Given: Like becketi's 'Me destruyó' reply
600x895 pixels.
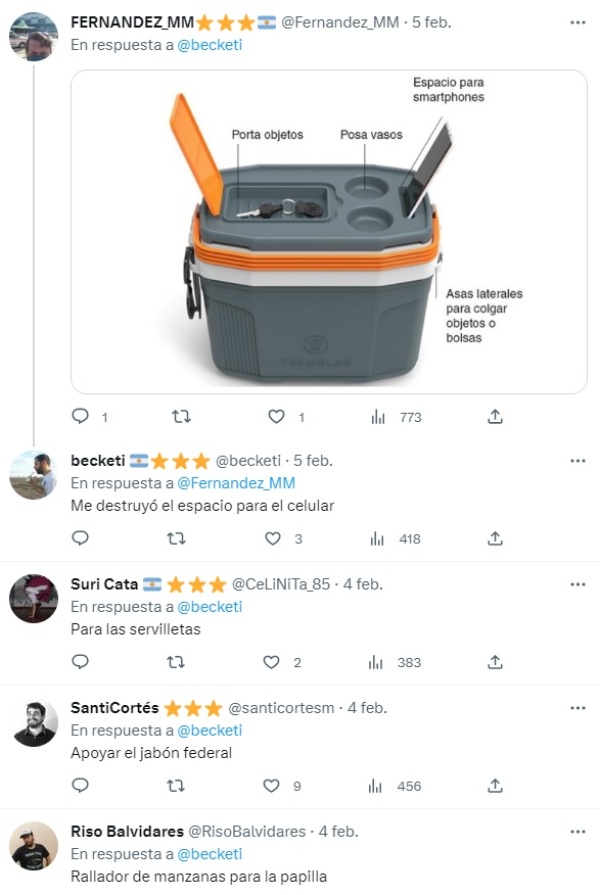Looking at the screenshot, I should [x=273, y=539].
